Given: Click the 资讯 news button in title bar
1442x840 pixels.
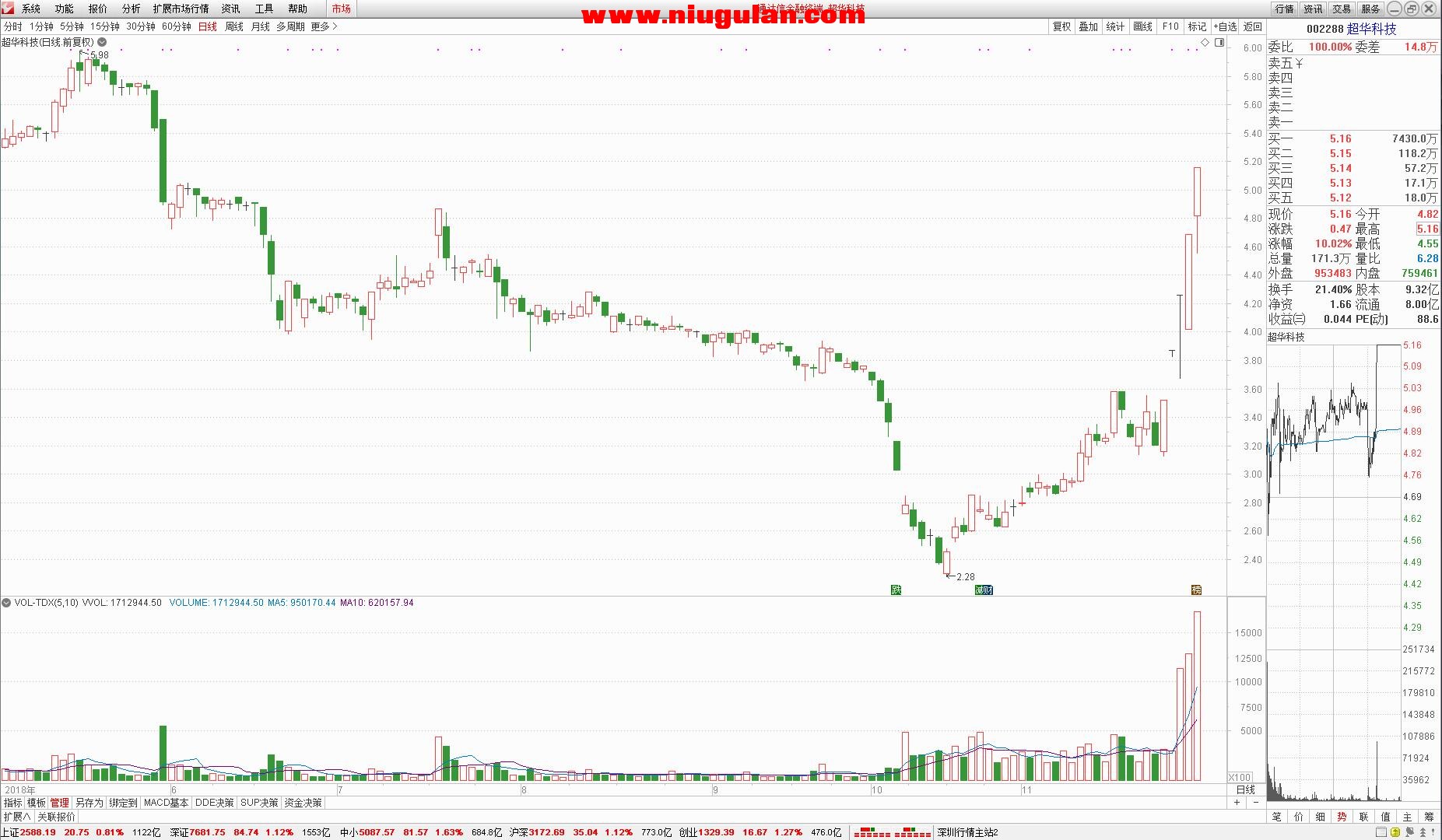Looking at the screenshot, I should click(1313, 9).
